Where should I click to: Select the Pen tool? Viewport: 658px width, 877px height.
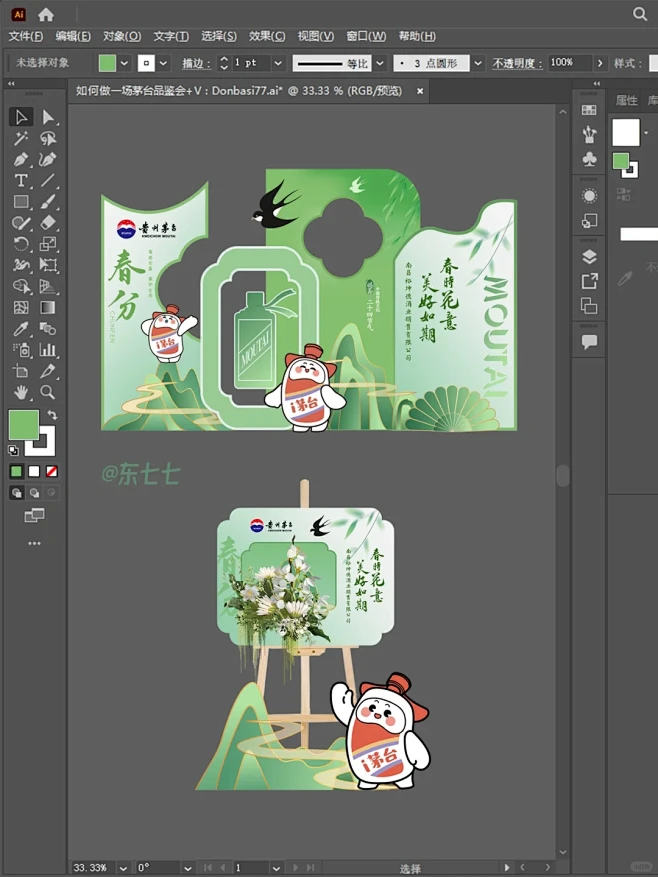pos(21,159)
